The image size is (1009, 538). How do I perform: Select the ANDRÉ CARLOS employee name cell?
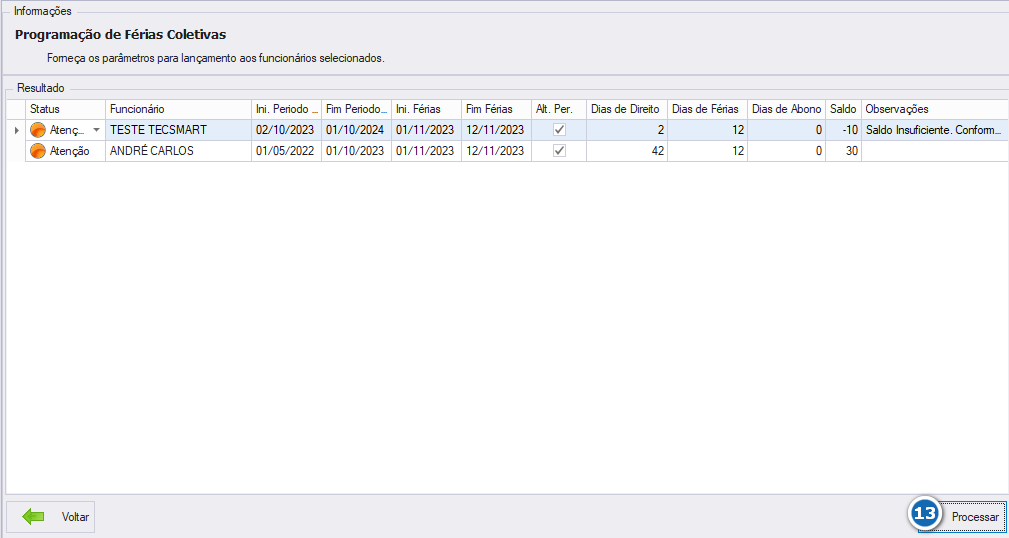coord(178,151)
